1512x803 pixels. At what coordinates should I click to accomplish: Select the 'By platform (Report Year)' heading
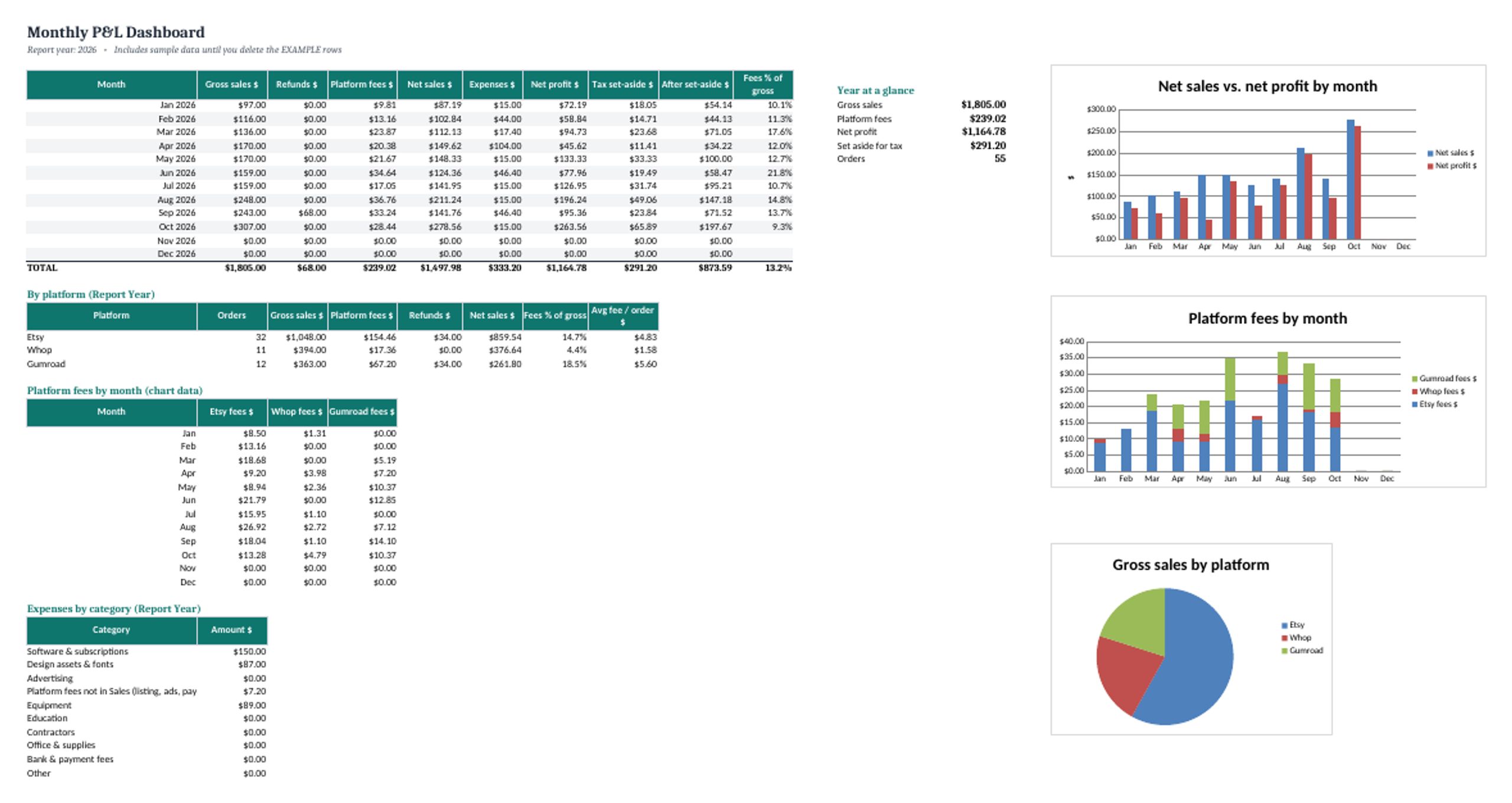coord(91,294)
